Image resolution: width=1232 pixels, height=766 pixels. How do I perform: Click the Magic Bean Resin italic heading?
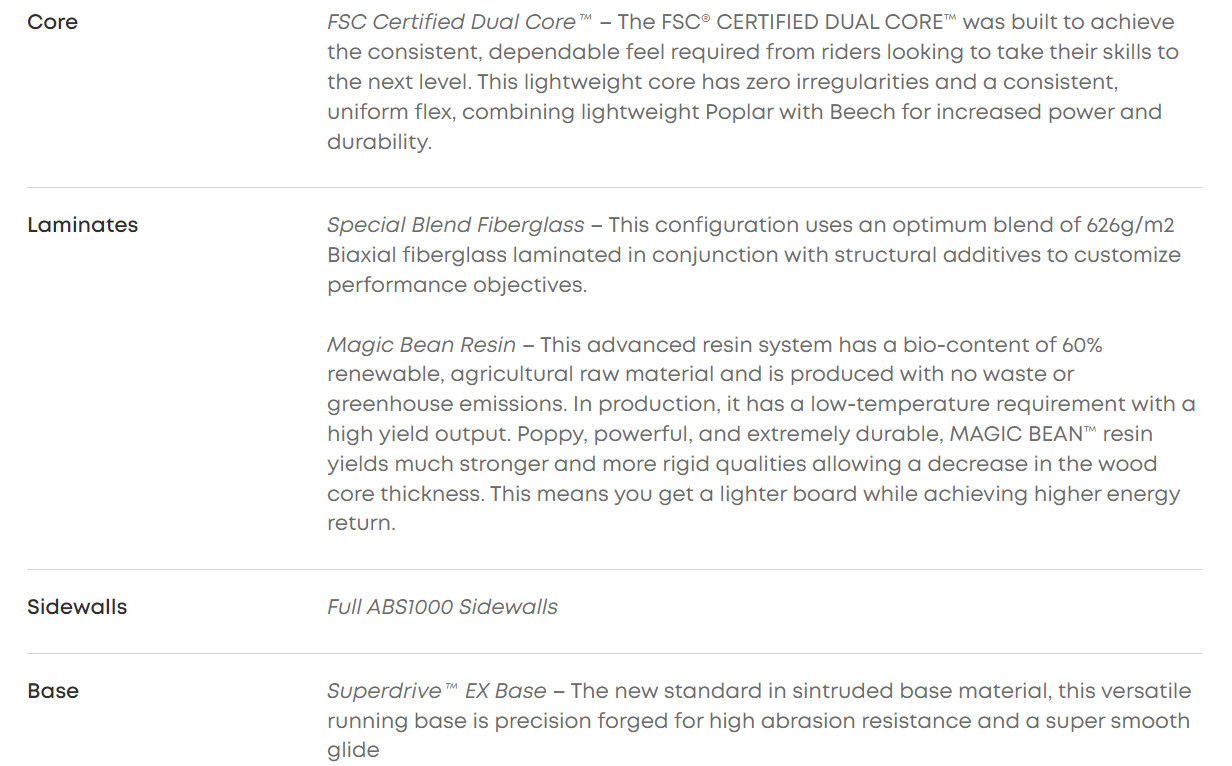click(x=421, y=345)
